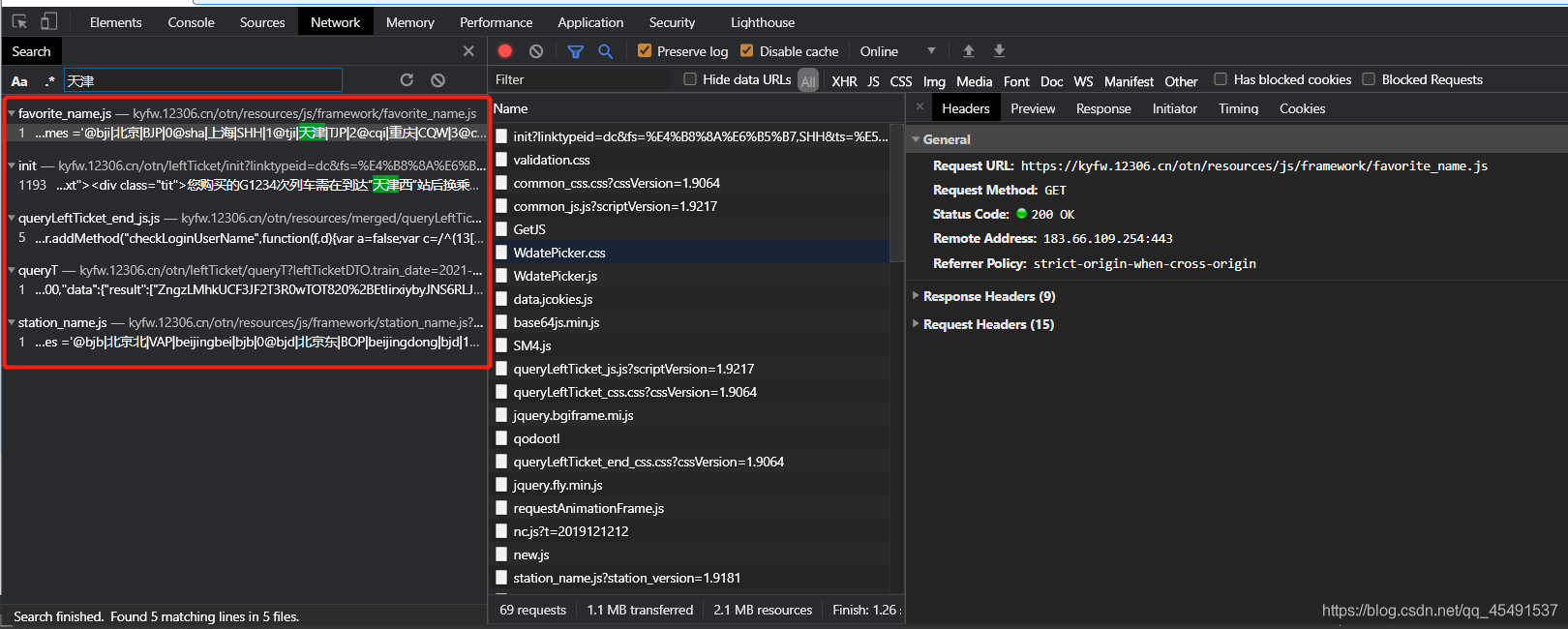Collapse the queryLeftTicket_end_js.js search result
Viewport: 1568px width, 629px height.
(12, 218)
